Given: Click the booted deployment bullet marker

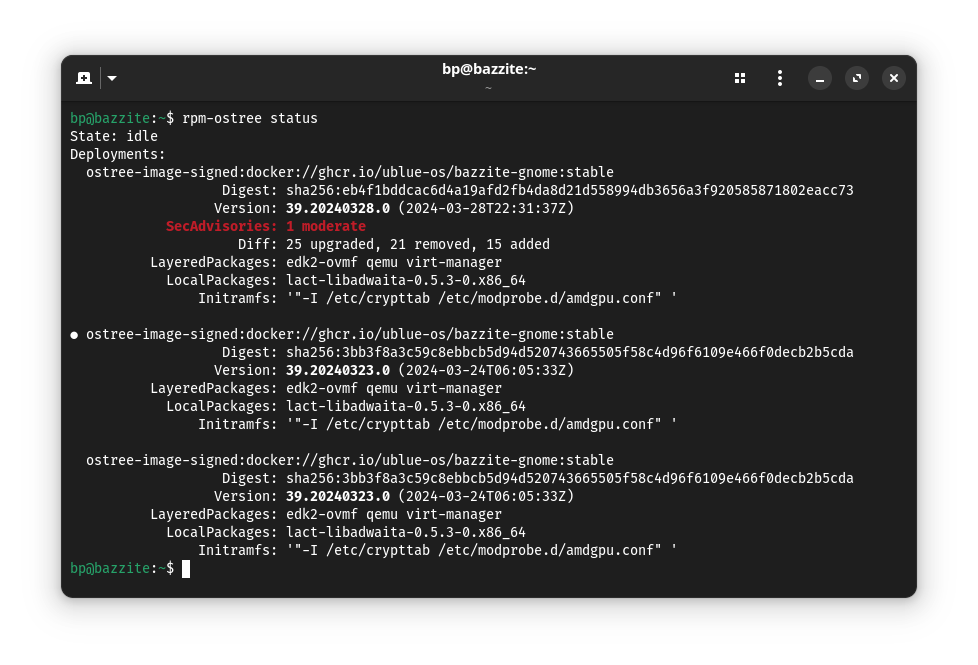Looking at the screenshot, I should [x=74, y=335].
